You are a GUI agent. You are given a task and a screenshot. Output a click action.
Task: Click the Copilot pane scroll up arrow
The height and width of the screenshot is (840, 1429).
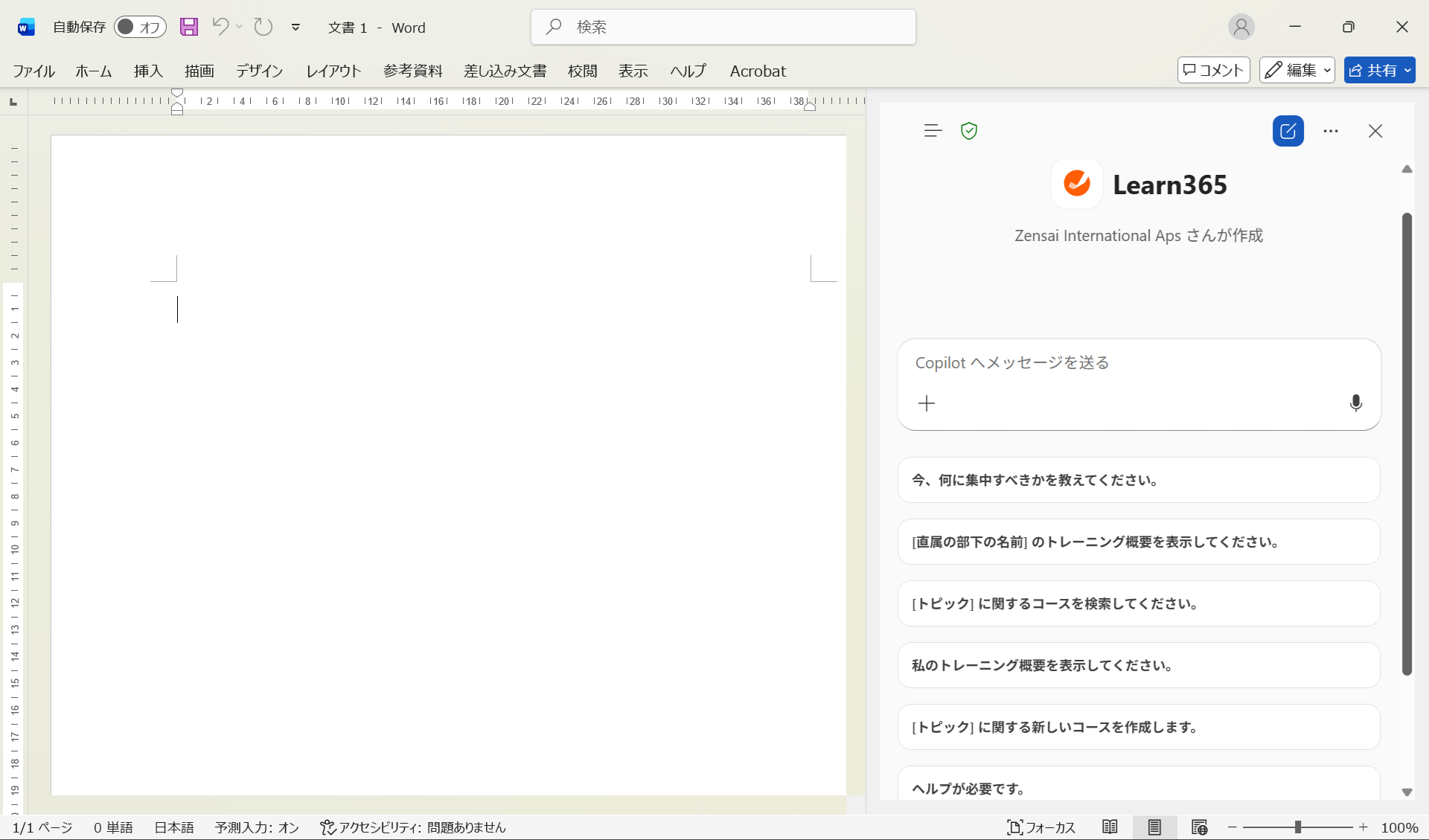pyautogui.click(x=1407, y=169)
